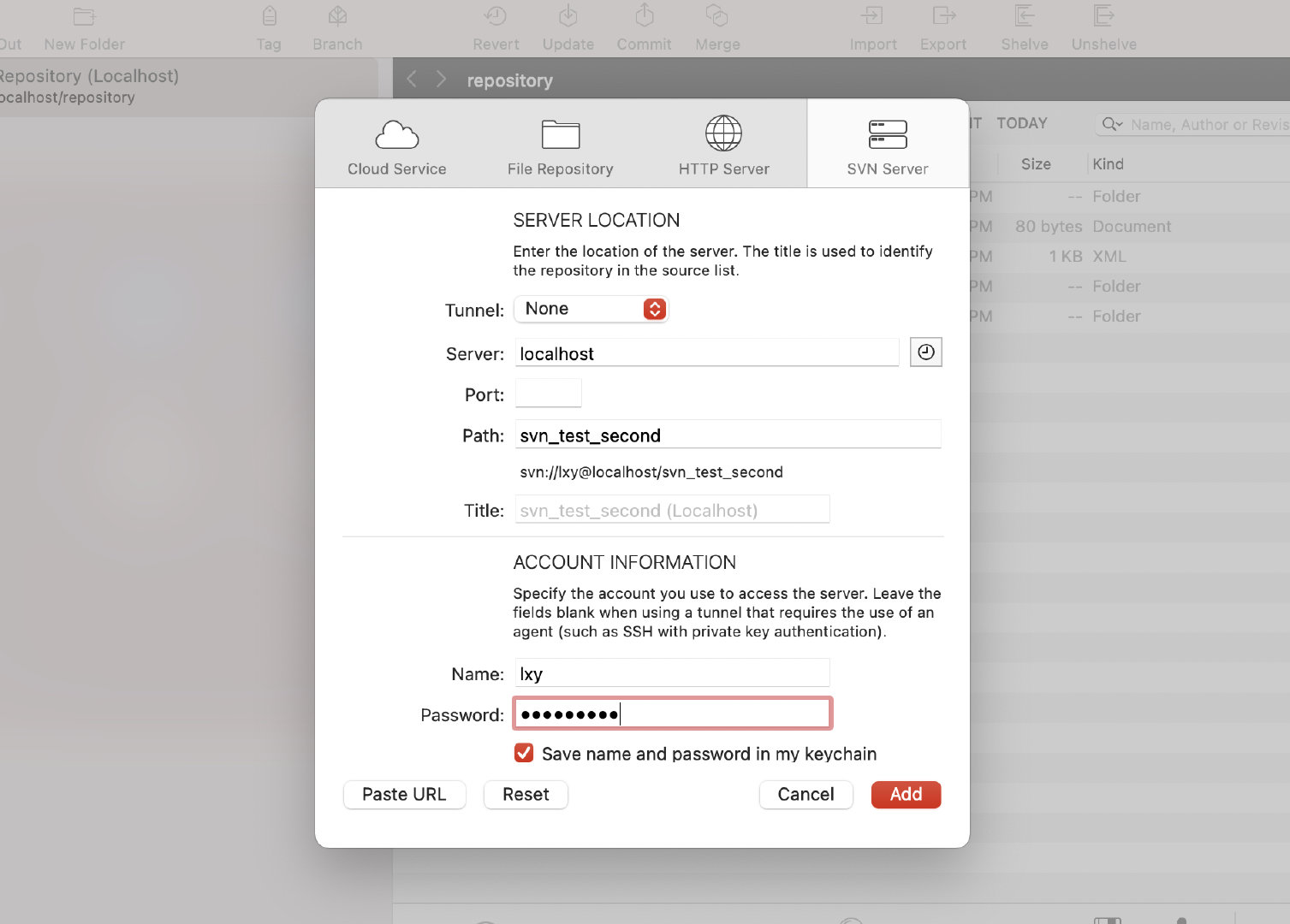Click the Server field containing localhost
Image resolution: width=1290 pixels, height=924 pixels.
pyautogui.click(x=707, y=353)
